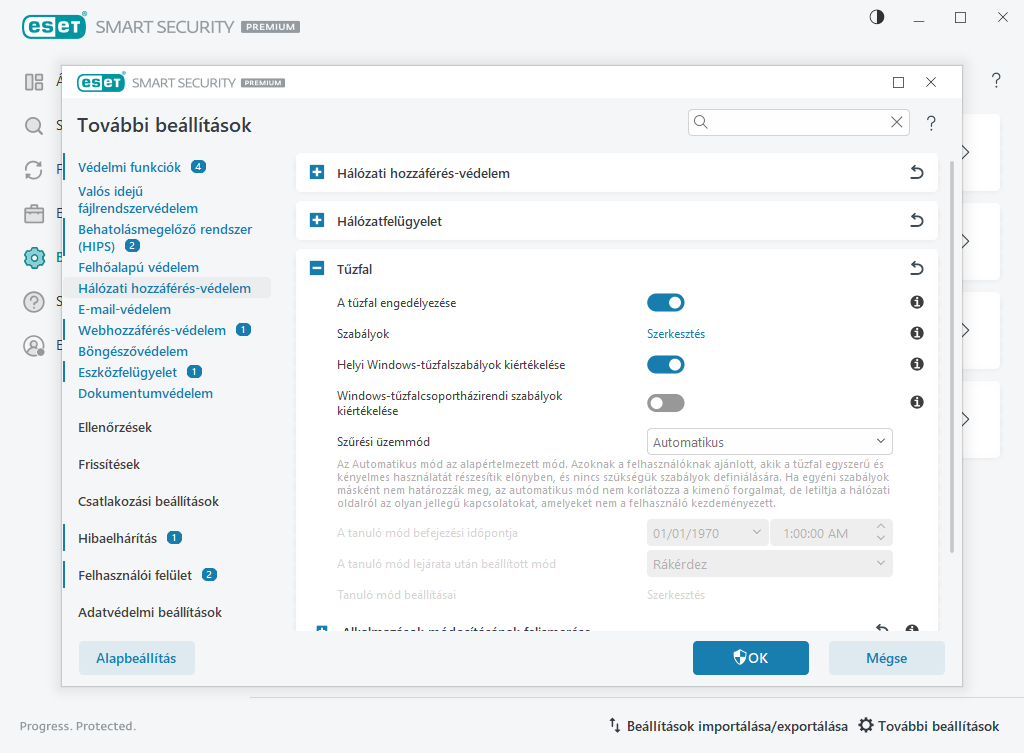Click the Szerkesztés link for Szabályok
This screenshot has width=1024, height=753.
click(x=676, y=333)
